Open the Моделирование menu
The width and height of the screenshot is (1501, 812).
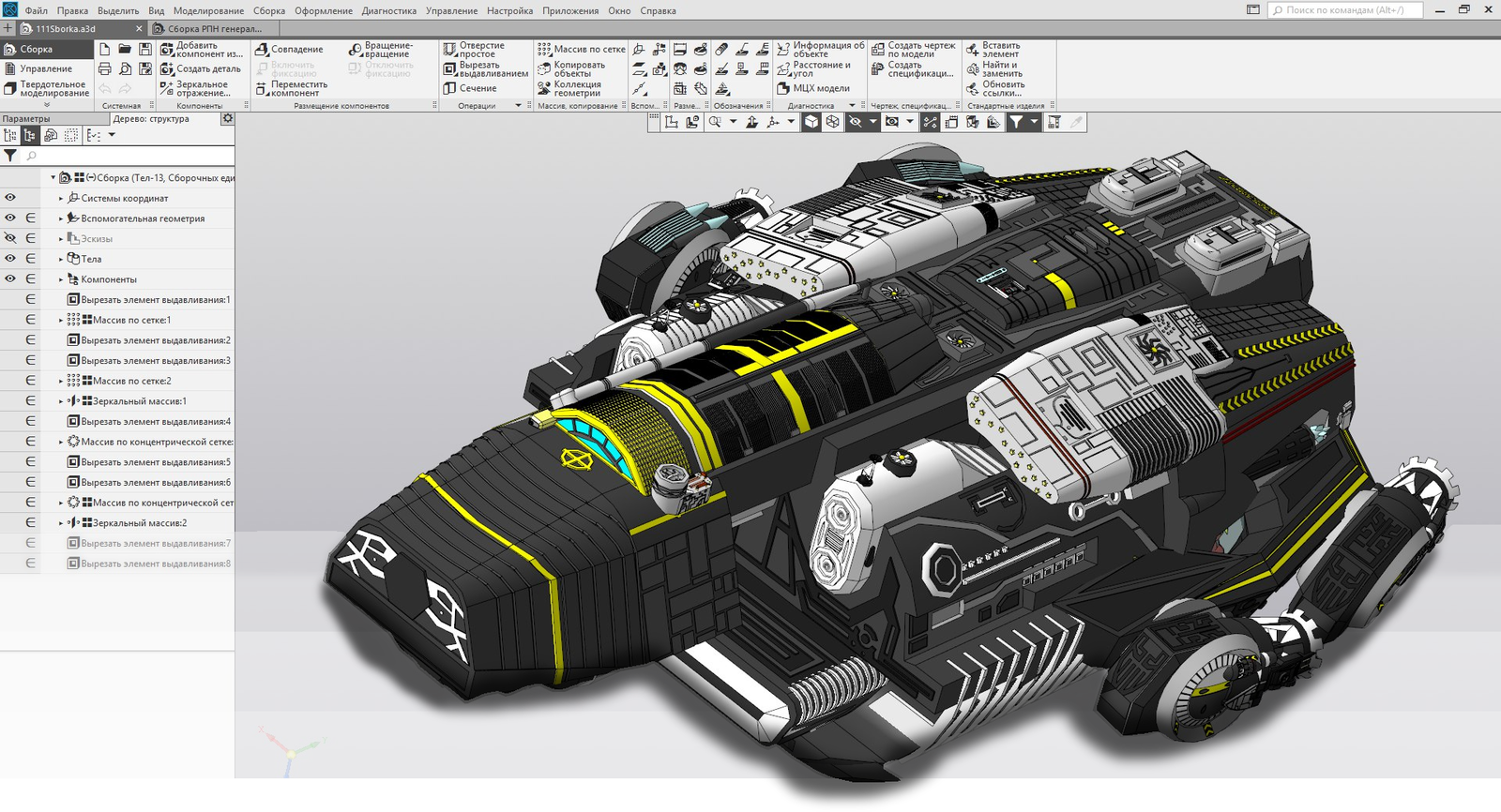208,10
